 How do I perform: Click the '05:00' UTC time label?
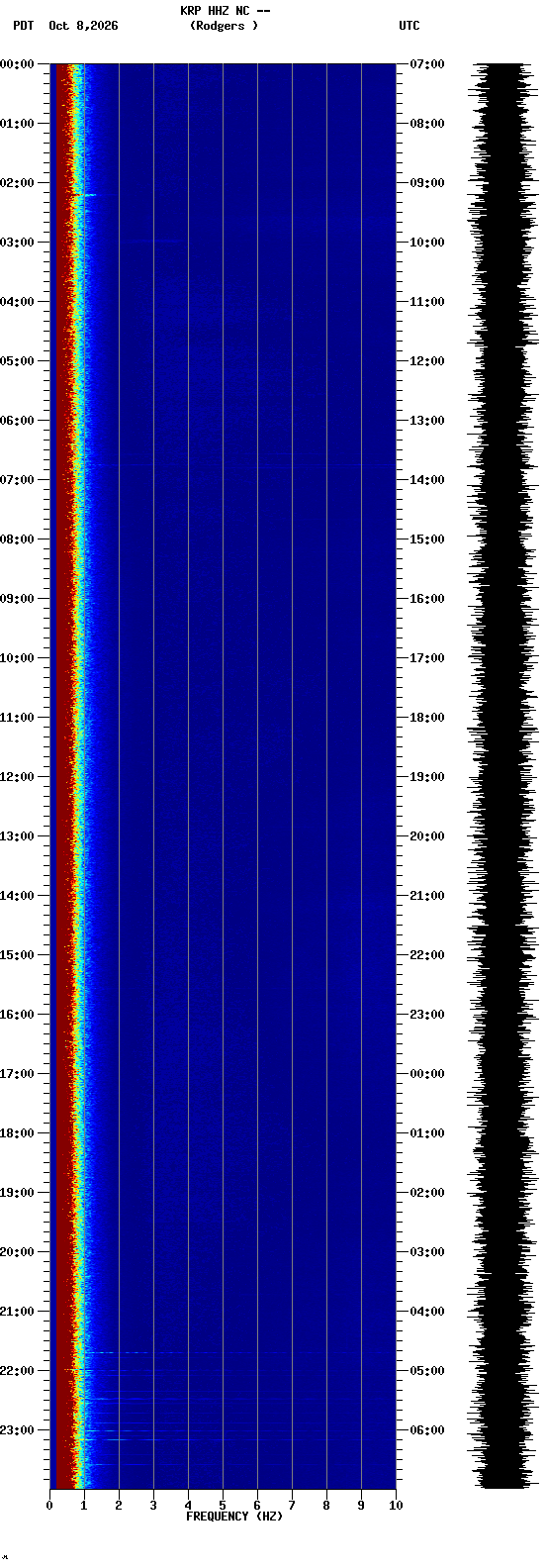point(427,1371)
